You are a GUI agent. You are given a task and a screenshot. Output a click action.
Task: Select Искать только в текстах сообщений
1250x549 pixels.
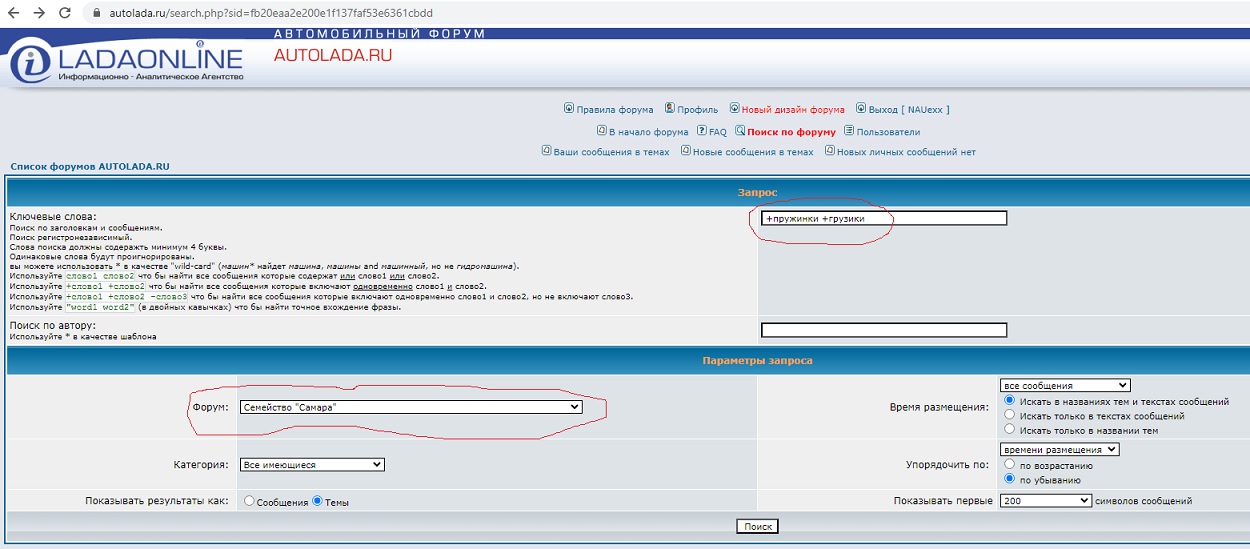[x=1010, y=415]
